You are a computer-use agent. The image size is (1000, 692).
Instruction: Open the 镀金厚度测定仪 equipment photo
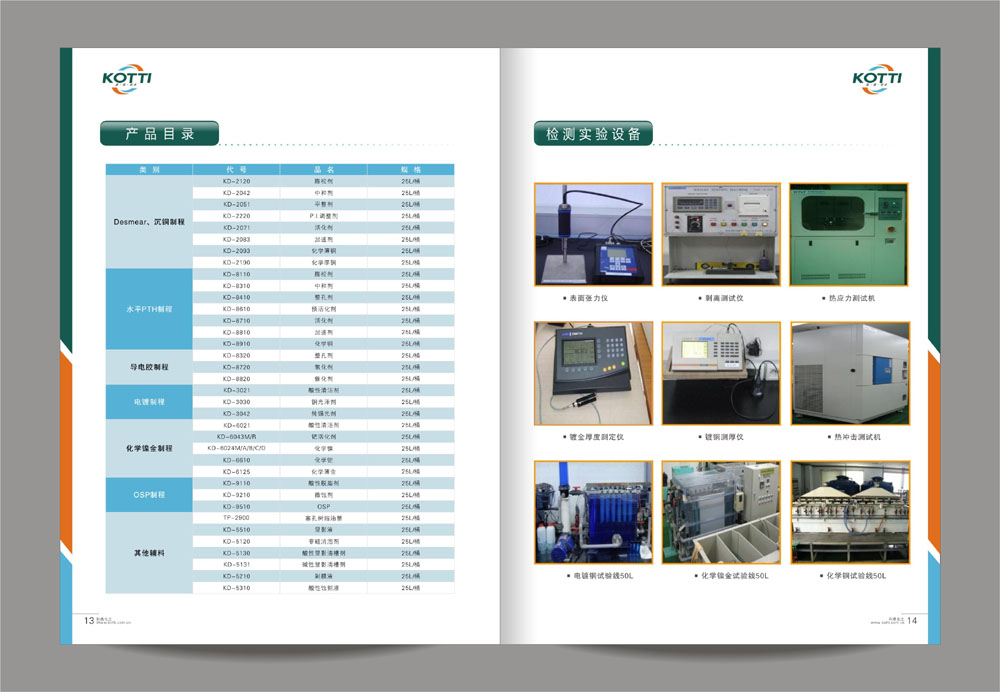click(x=593, y=373)
